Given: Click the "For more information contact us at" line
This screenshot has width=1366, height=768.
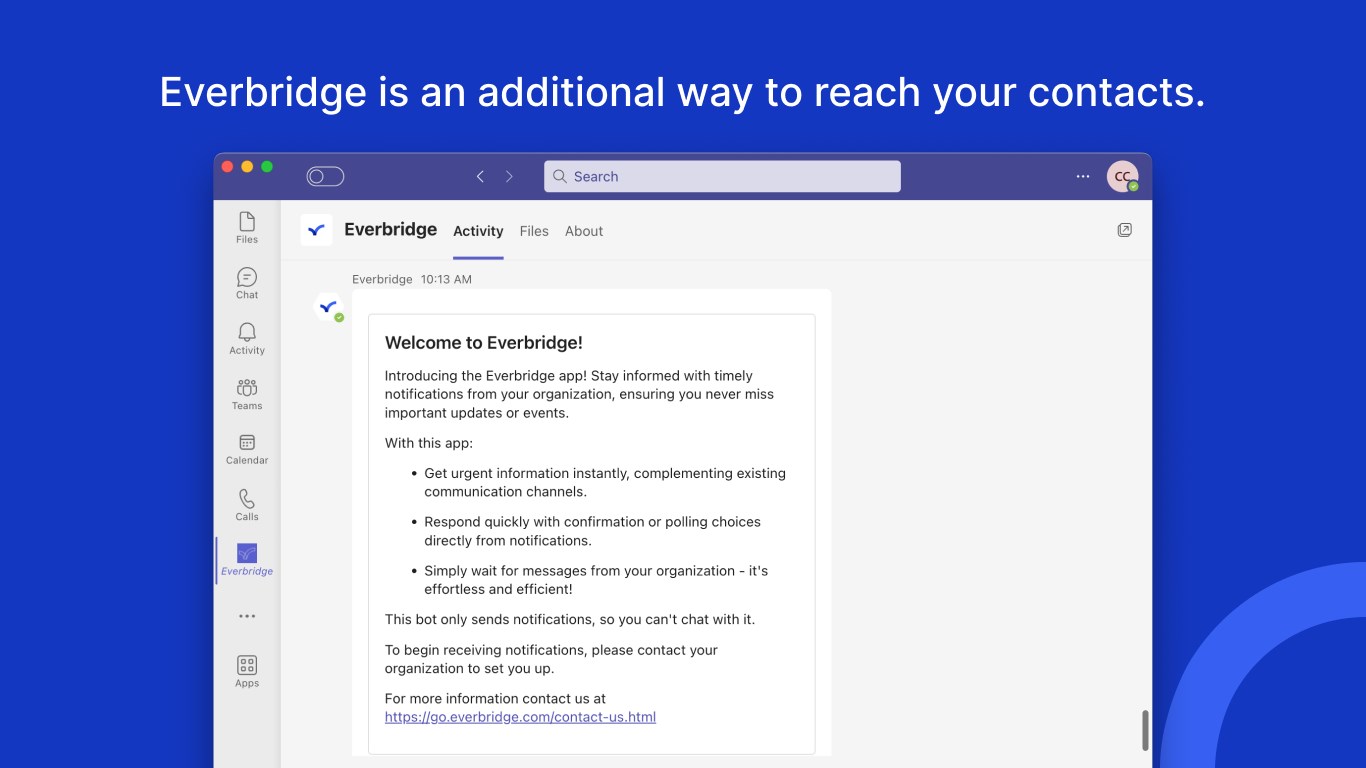Looking at the screenshot, I should pyautogui.click(x=495, y=698).
